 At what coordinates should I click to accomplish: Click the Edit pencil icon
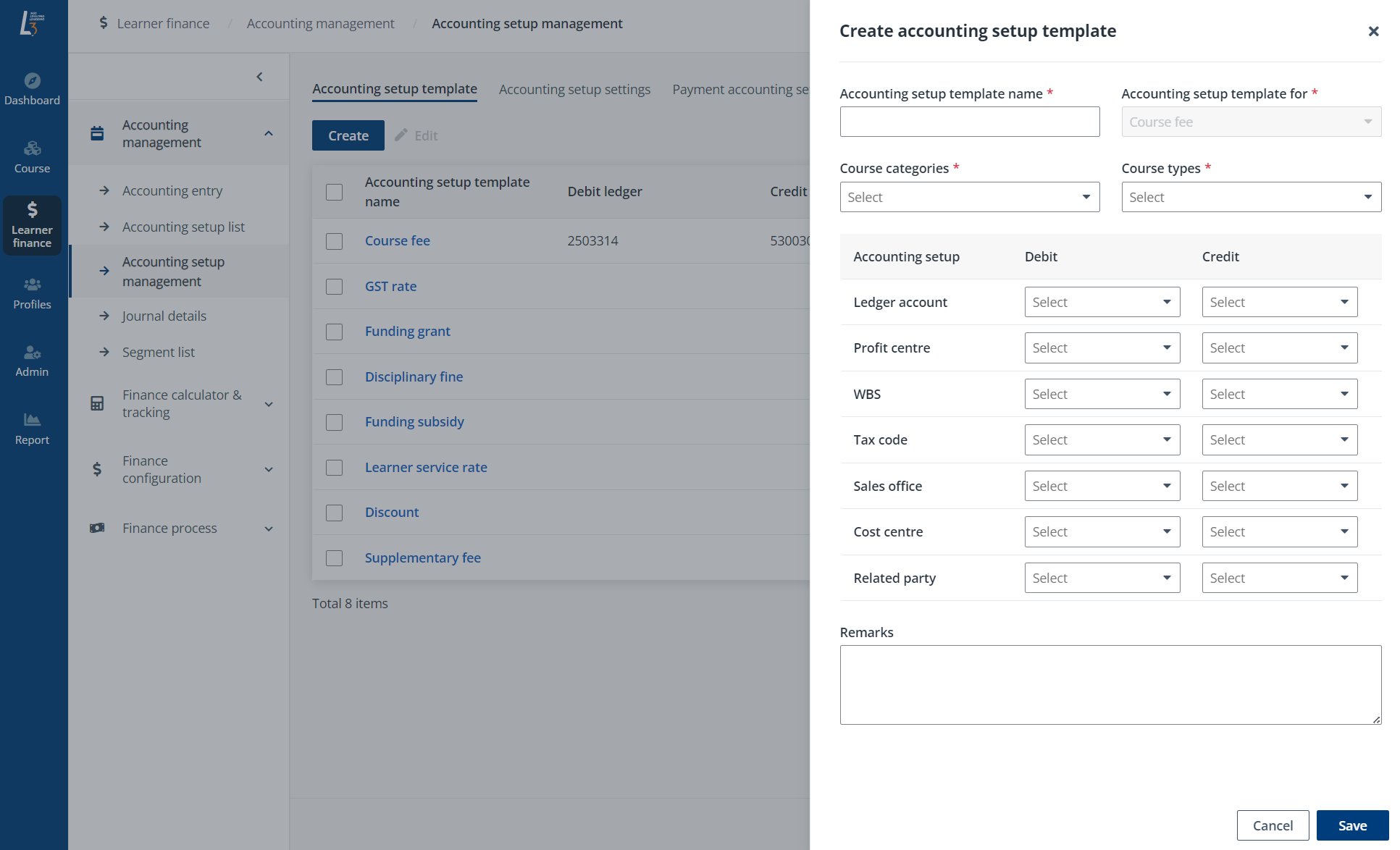pyautogui.click(x=402, y=135)
